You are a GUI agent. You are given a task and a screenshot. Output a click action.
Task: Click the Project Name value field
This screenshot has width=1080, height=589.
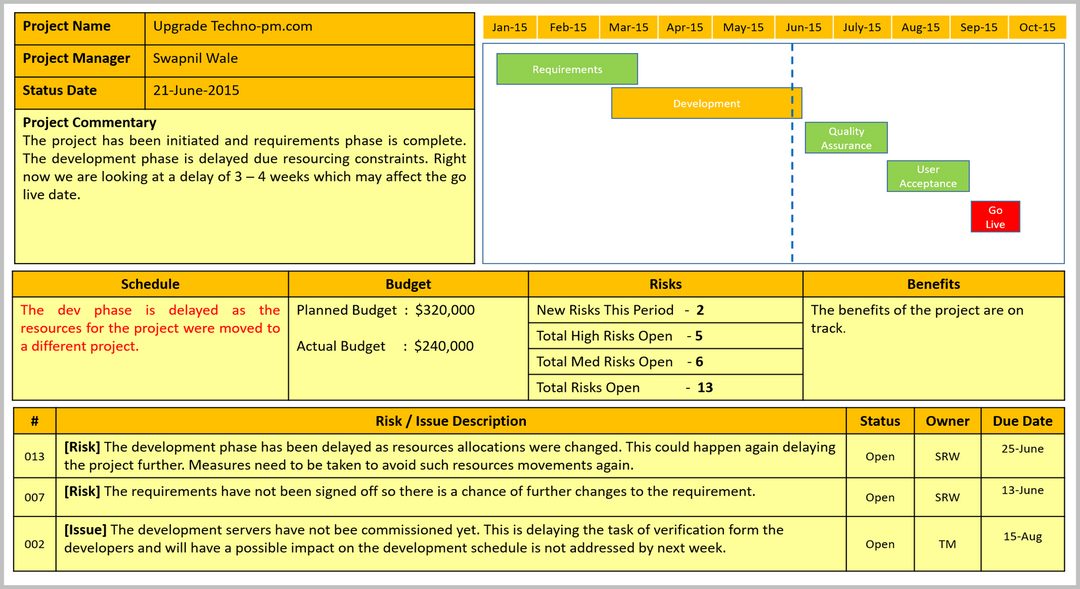click(x=310, y=27)
